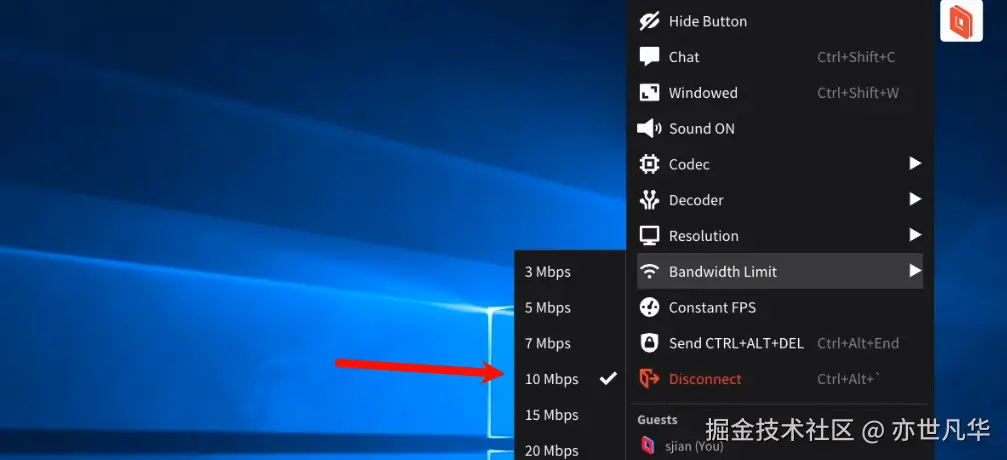Click the Send CTRL+ALT+DEL lock icon

point(649,343)
